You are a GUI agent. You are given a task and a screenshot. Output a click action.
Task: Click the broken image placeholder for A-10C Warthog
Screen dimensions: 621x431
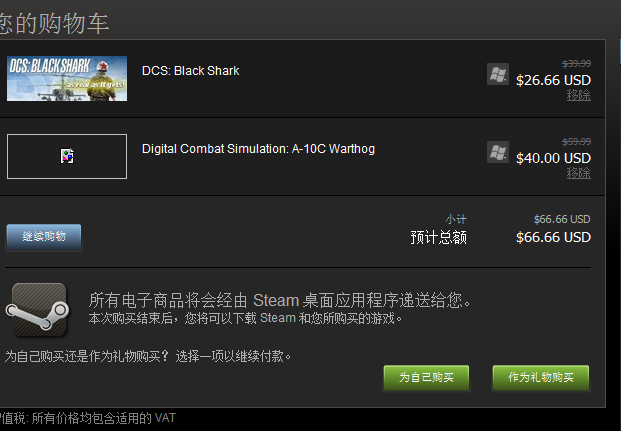pos(67,156)
